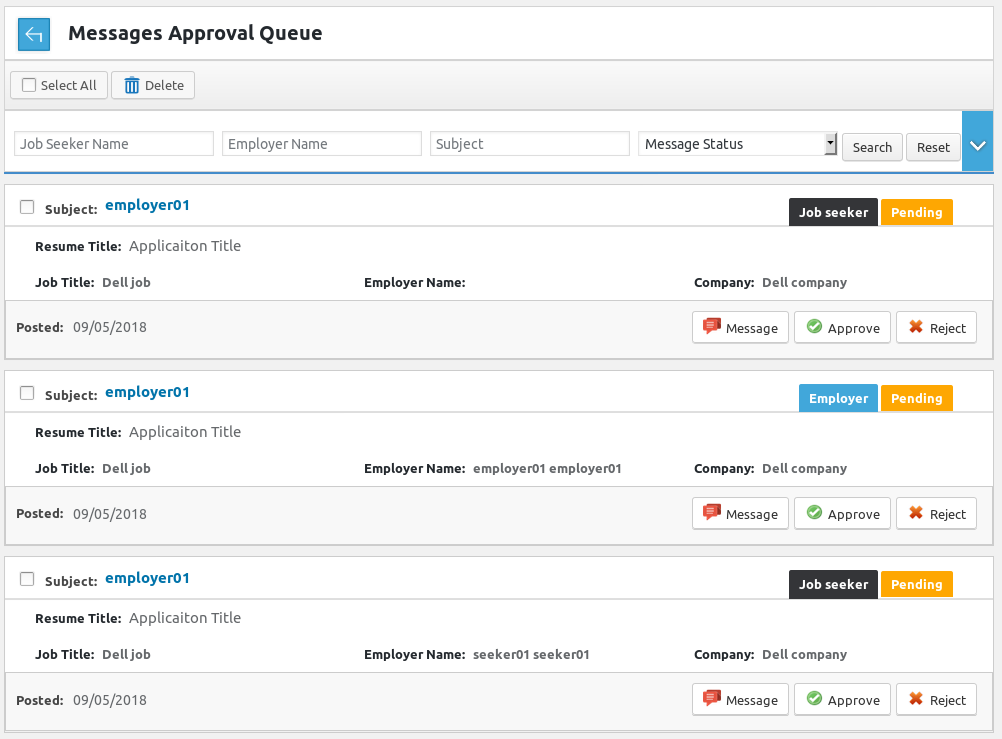Click the blue Employer badge

[x=838, y=398]
